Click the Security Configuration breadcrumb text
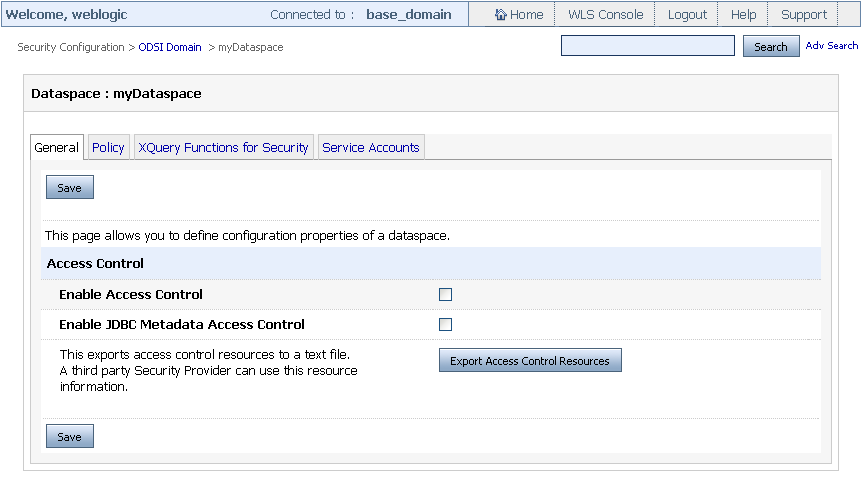The width and height of the screenshot is (862, 483). click(x=71, y=47)
